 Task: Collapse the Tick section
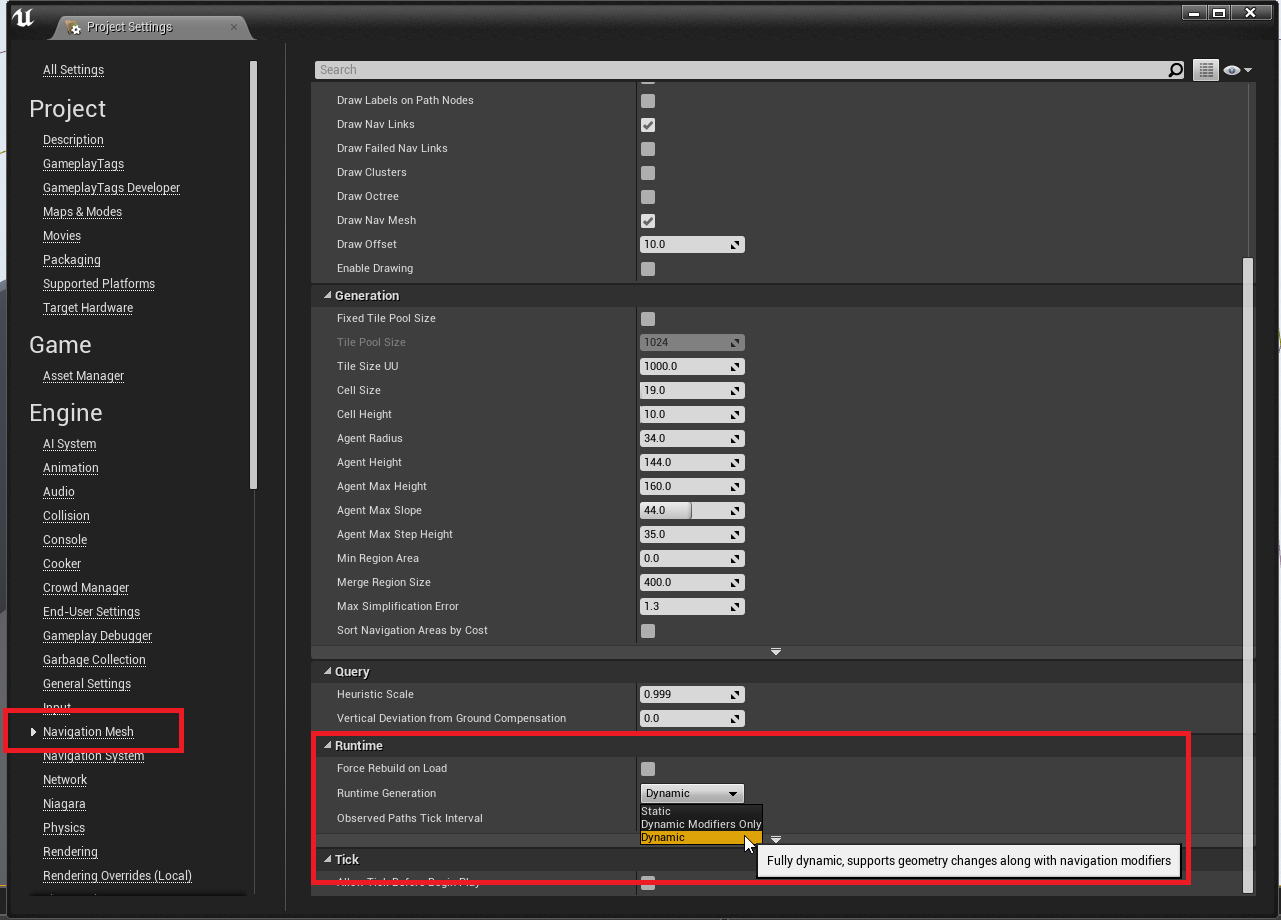point(327,860)
